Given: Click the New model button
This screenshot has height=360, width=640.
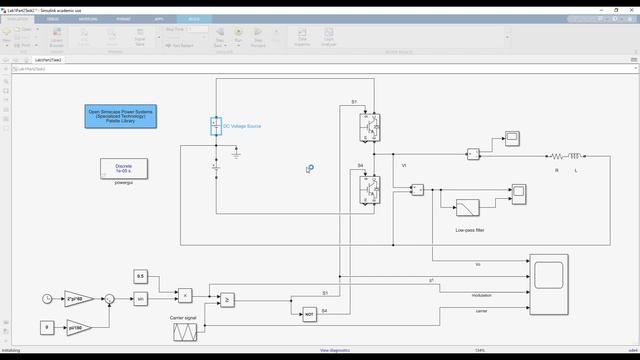Looking at the screenshot, I should 7,33.
